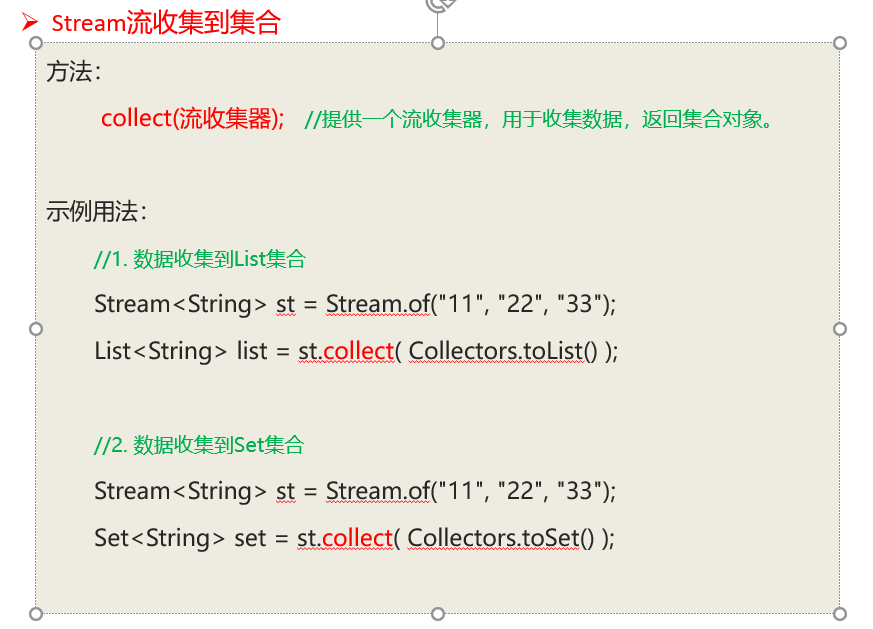The width and height of the screenshot is (873, 629).
Task: Click the green comment '//提供一个流收集器'
Action: pos(393,119)
